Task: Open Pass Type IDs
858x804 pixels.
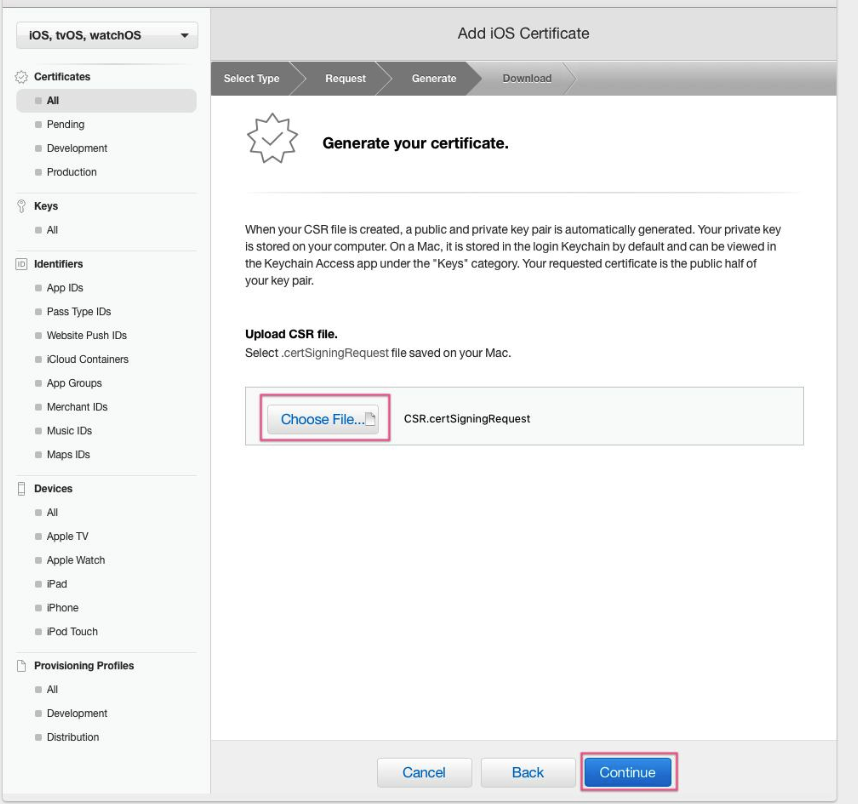Action: pyautogui.click(x=79, y=312)
